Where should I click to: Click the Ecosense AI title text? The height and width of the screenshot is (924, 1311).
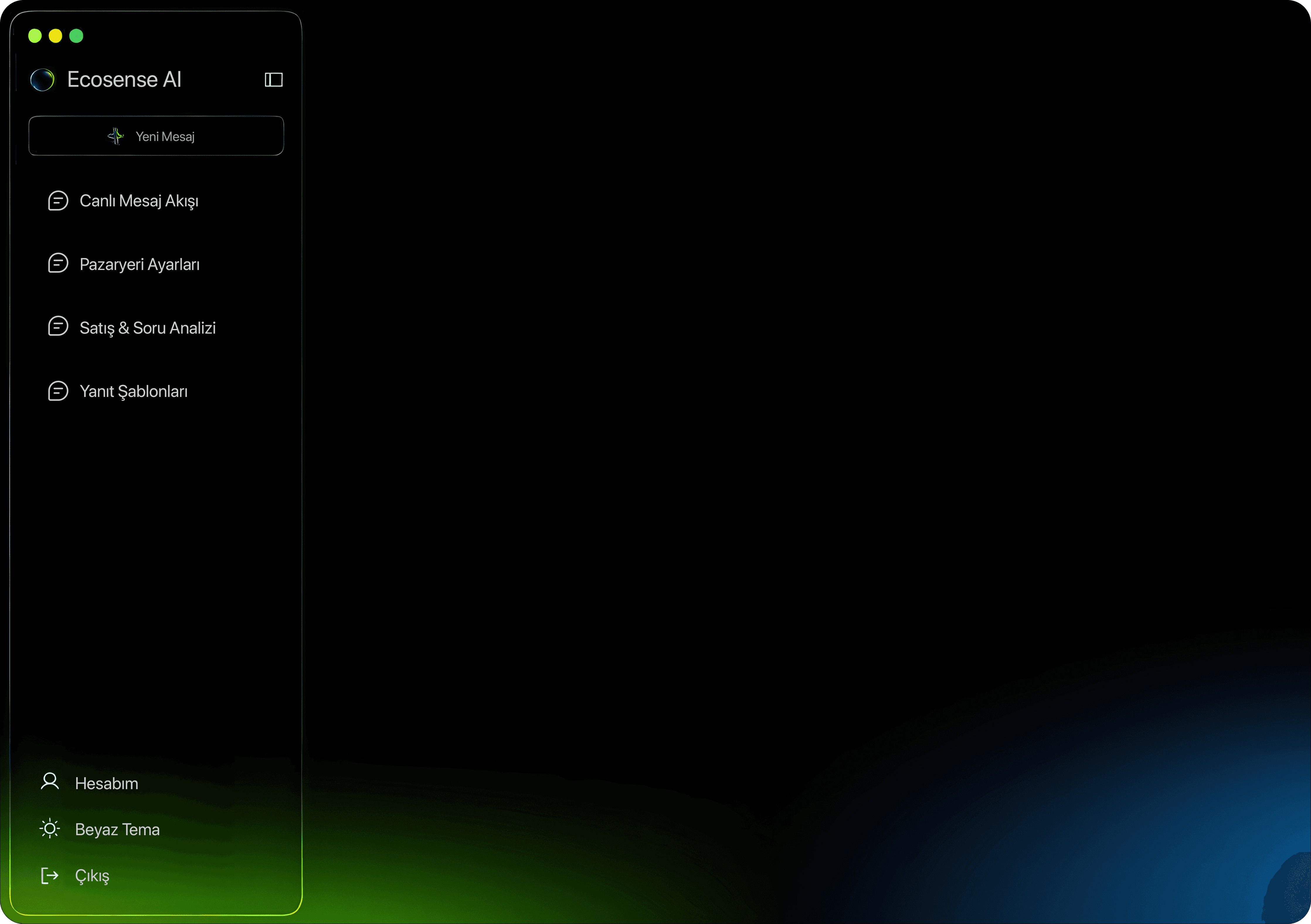tap(124, 79)
